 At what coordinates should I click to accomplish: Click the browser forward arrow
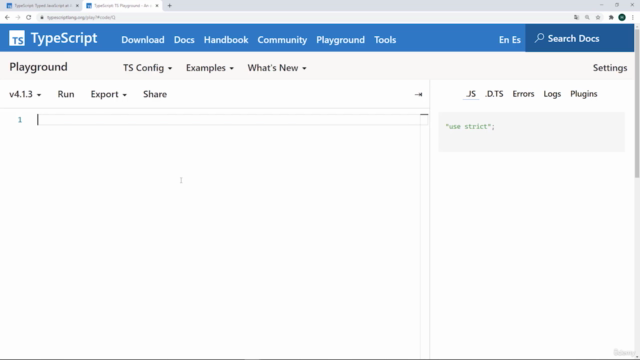click(18, 17)
